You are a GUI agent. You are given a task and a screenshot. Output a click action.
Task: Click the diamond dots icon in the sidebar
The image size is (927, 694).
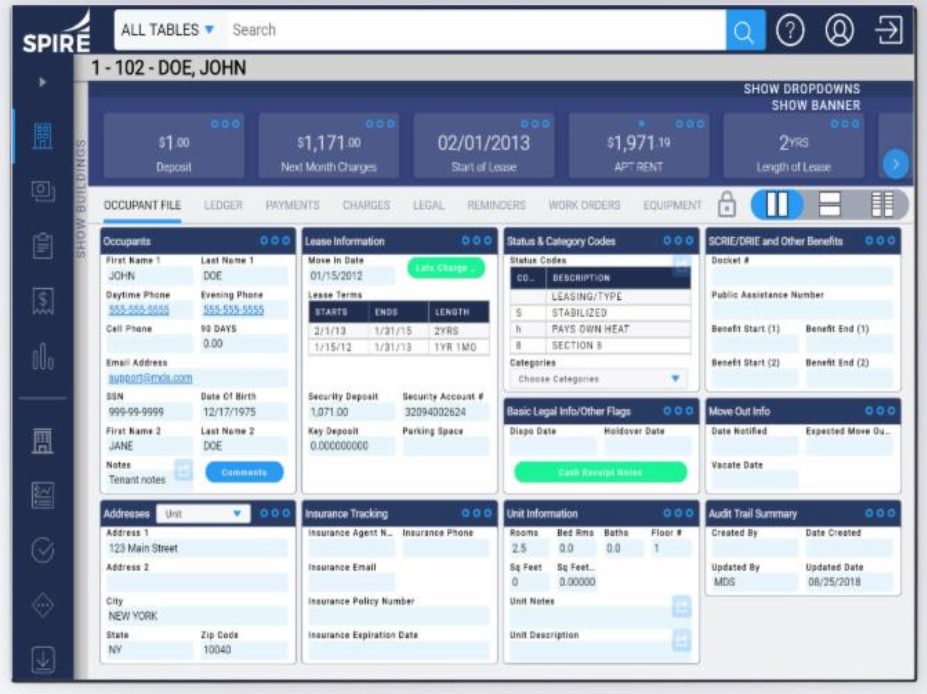tap(43, 605)
